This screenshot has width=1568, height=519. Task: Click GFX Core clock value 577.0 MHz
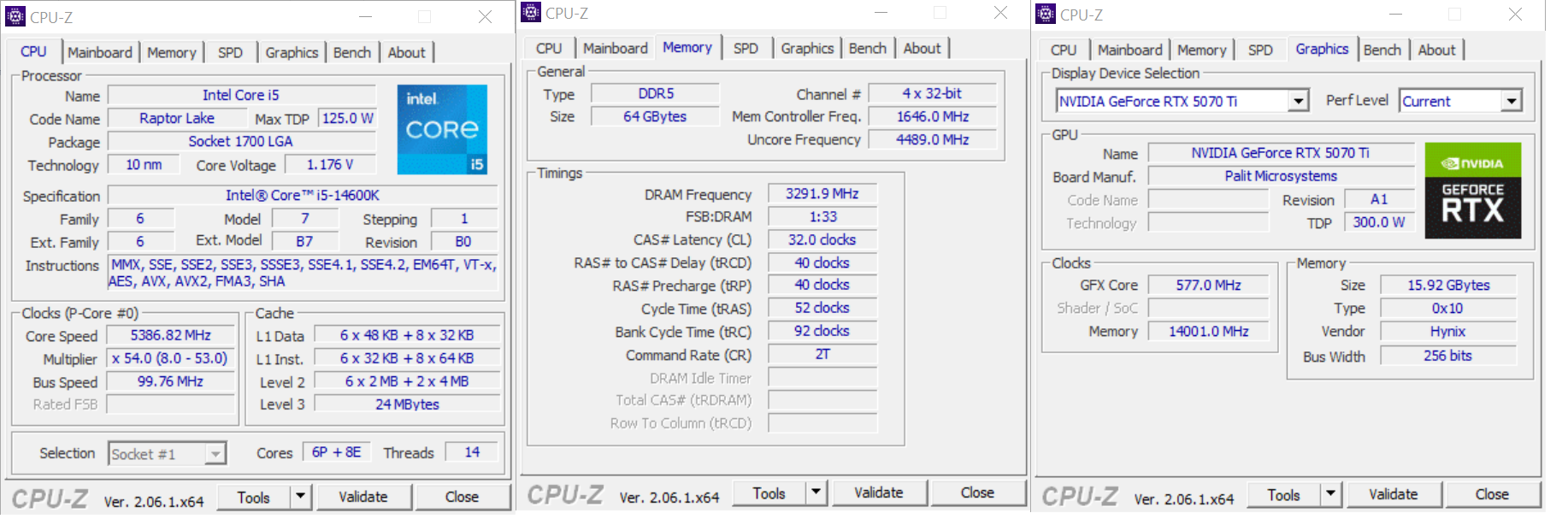[1208, 285]
